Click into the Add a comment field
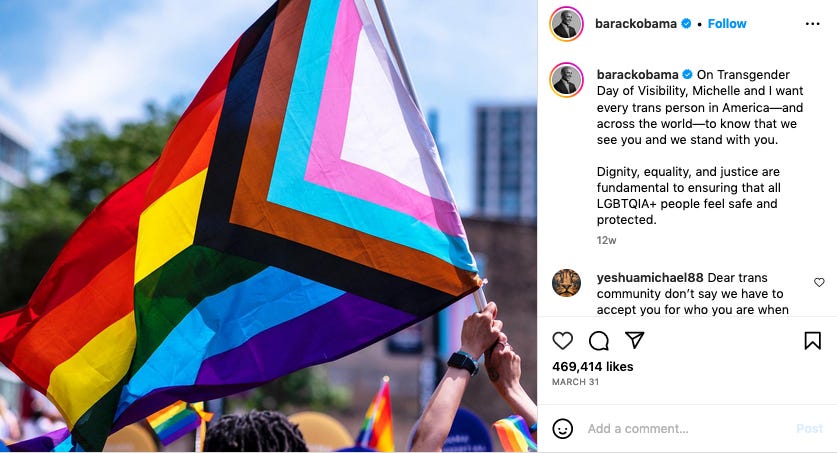 (x=689, y=428)
